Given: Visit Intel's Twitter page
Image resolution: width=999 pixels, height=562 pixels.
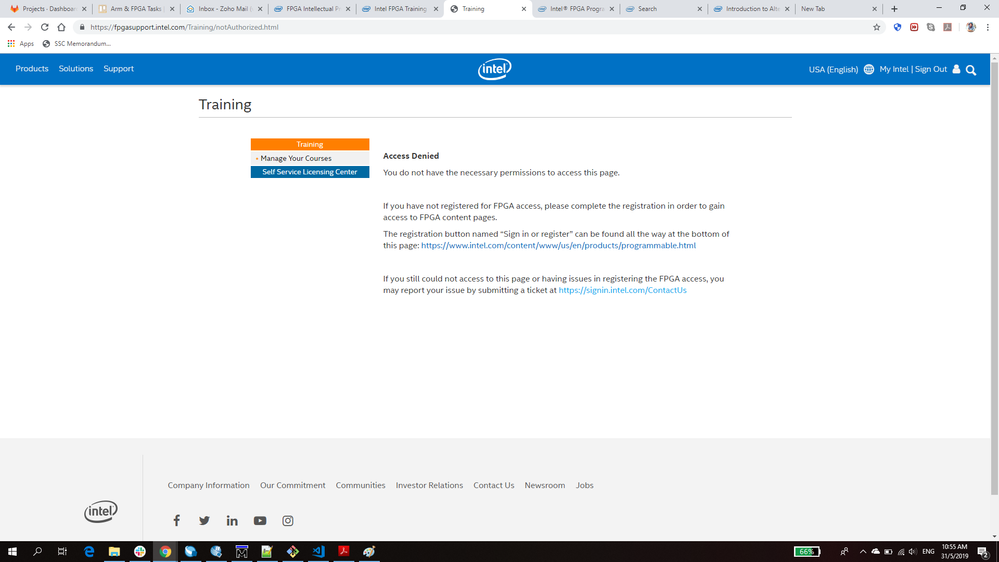Looking at the screenshot, I should pyautogui.click(x=204, y=521).
